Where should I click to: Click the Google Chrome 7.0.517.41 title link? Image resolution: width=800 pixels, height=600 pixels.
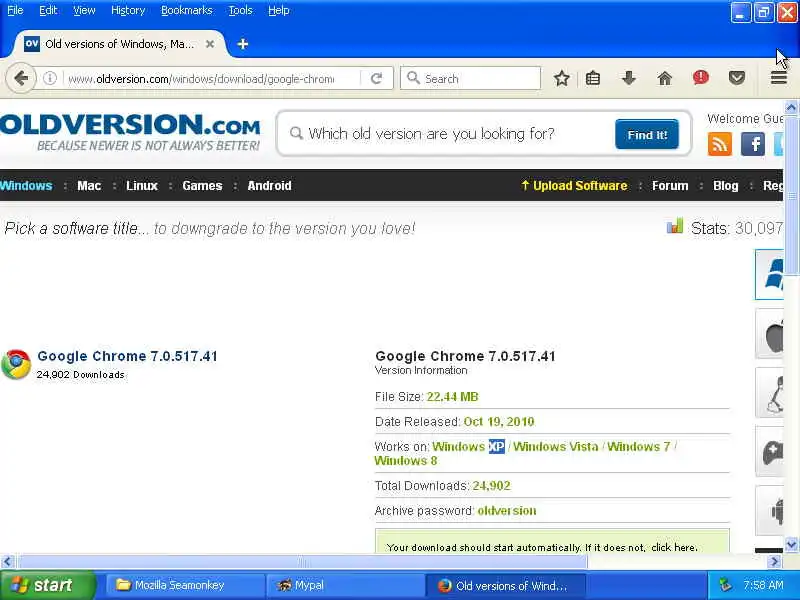128,356
